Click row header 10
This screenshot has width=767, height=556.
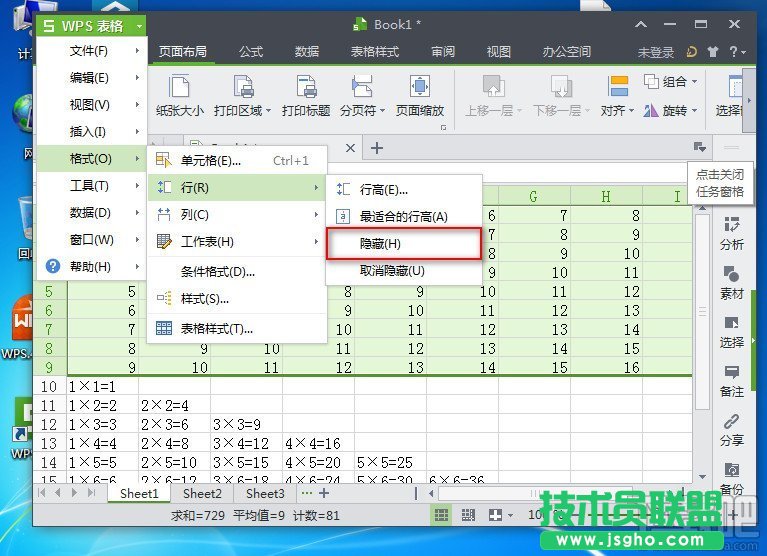tap(49, 386)
